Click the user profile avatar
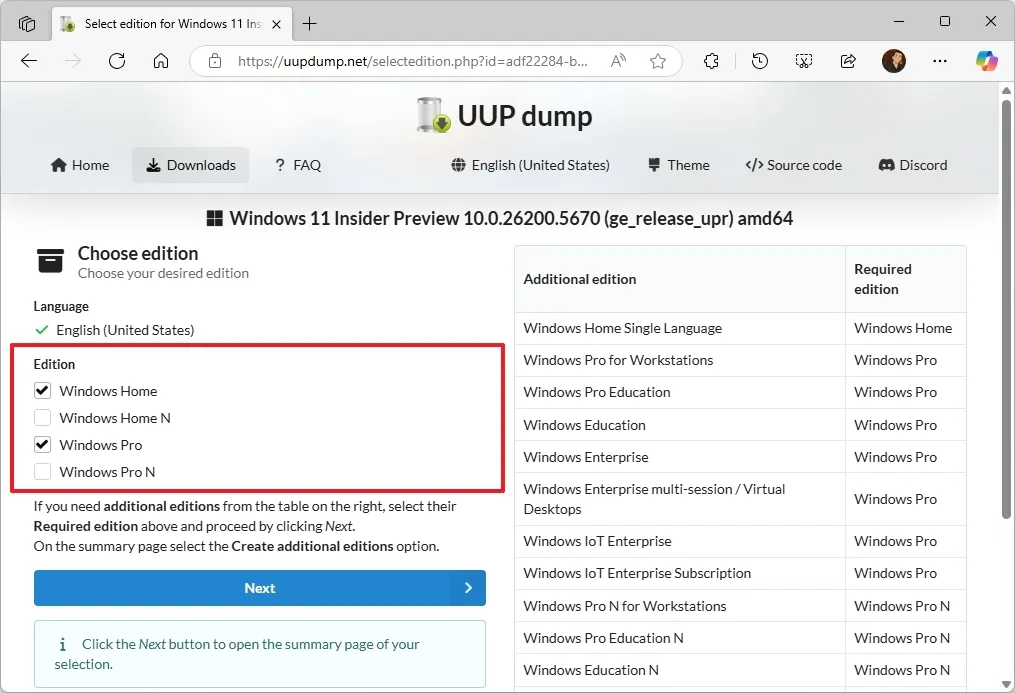Viewport: 1015px width, 693px height. pyautogui.click(x=894, y=61)
